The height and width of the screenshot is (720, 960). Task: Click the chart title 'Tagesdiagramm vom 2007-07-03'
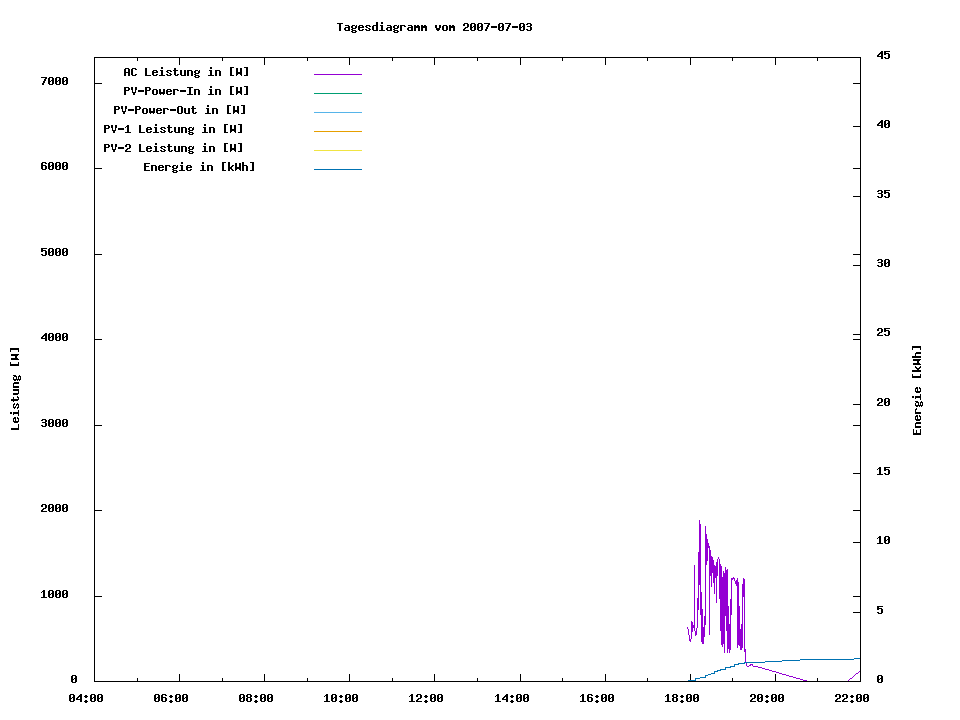(x=434, y=27)
